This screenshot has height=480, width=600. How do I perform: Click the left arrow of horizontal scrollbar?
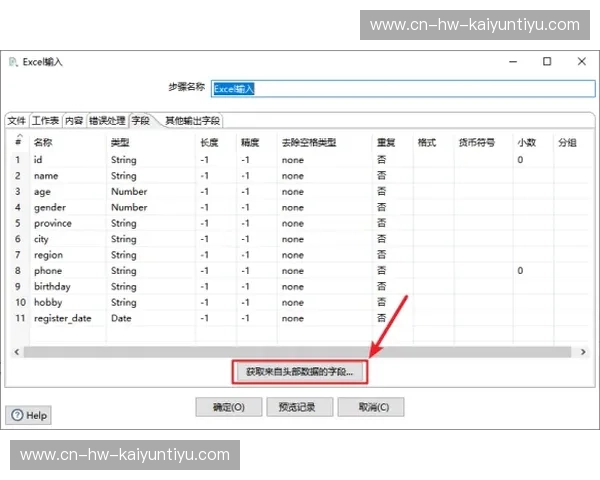point(17,352)
